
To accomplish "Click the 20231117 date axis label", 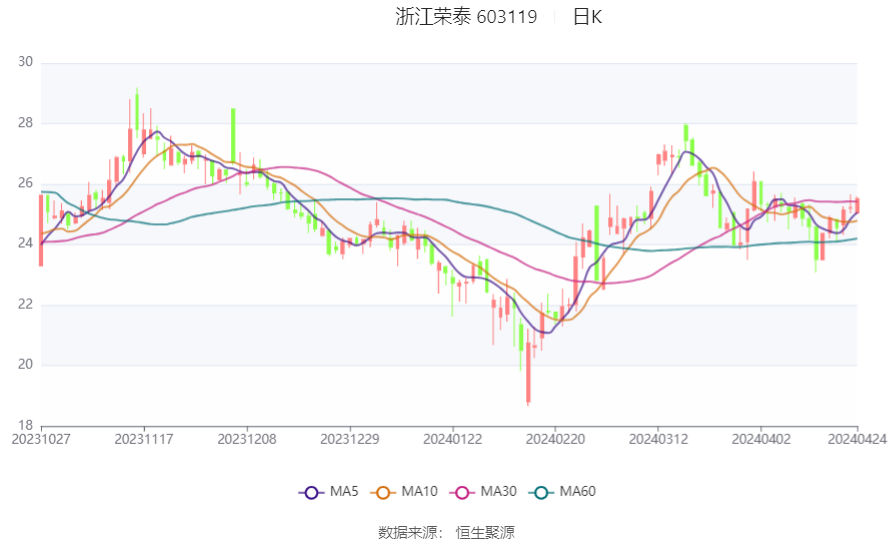I will click(x=144, y=438).
